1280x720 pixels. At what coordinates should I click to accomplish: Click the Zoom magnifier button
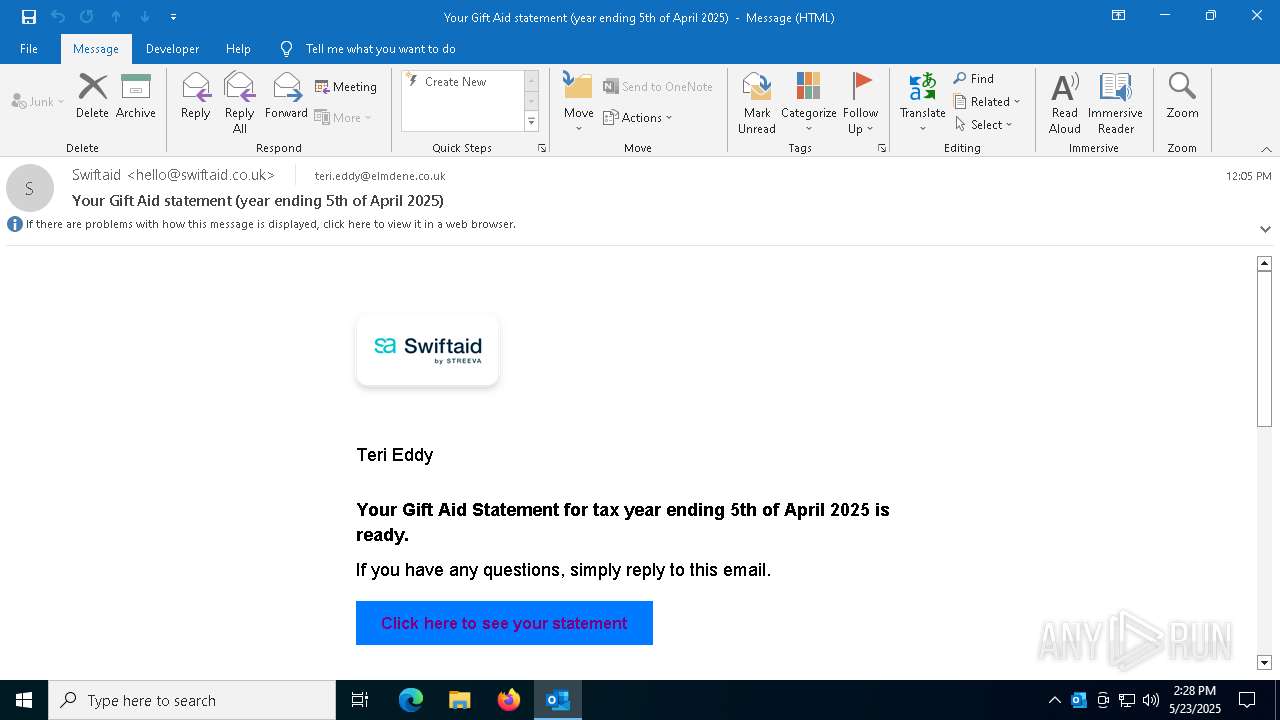[1182, 96]
